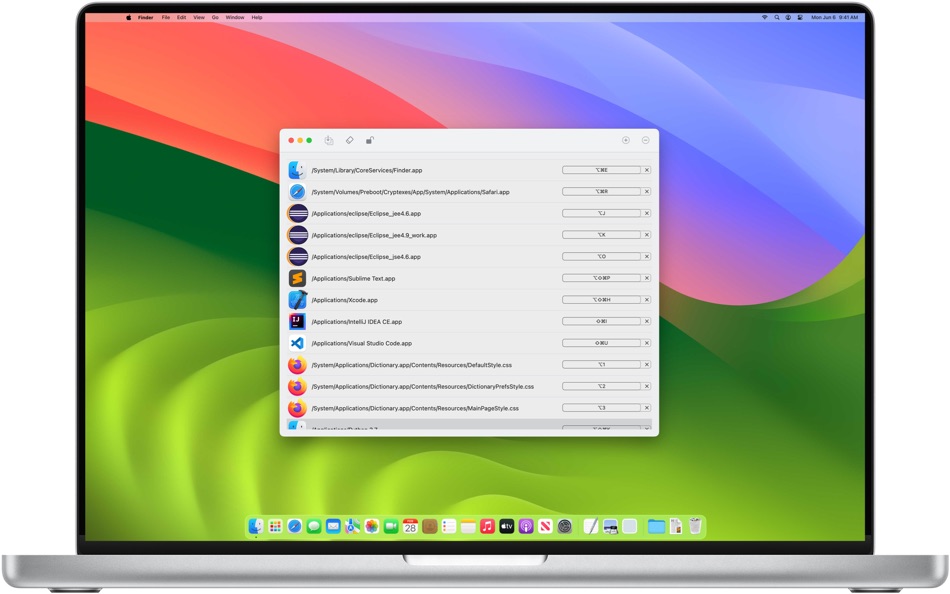Open the Finder menu in menu bar
The image size is (950, 594).
pos(145,18)
